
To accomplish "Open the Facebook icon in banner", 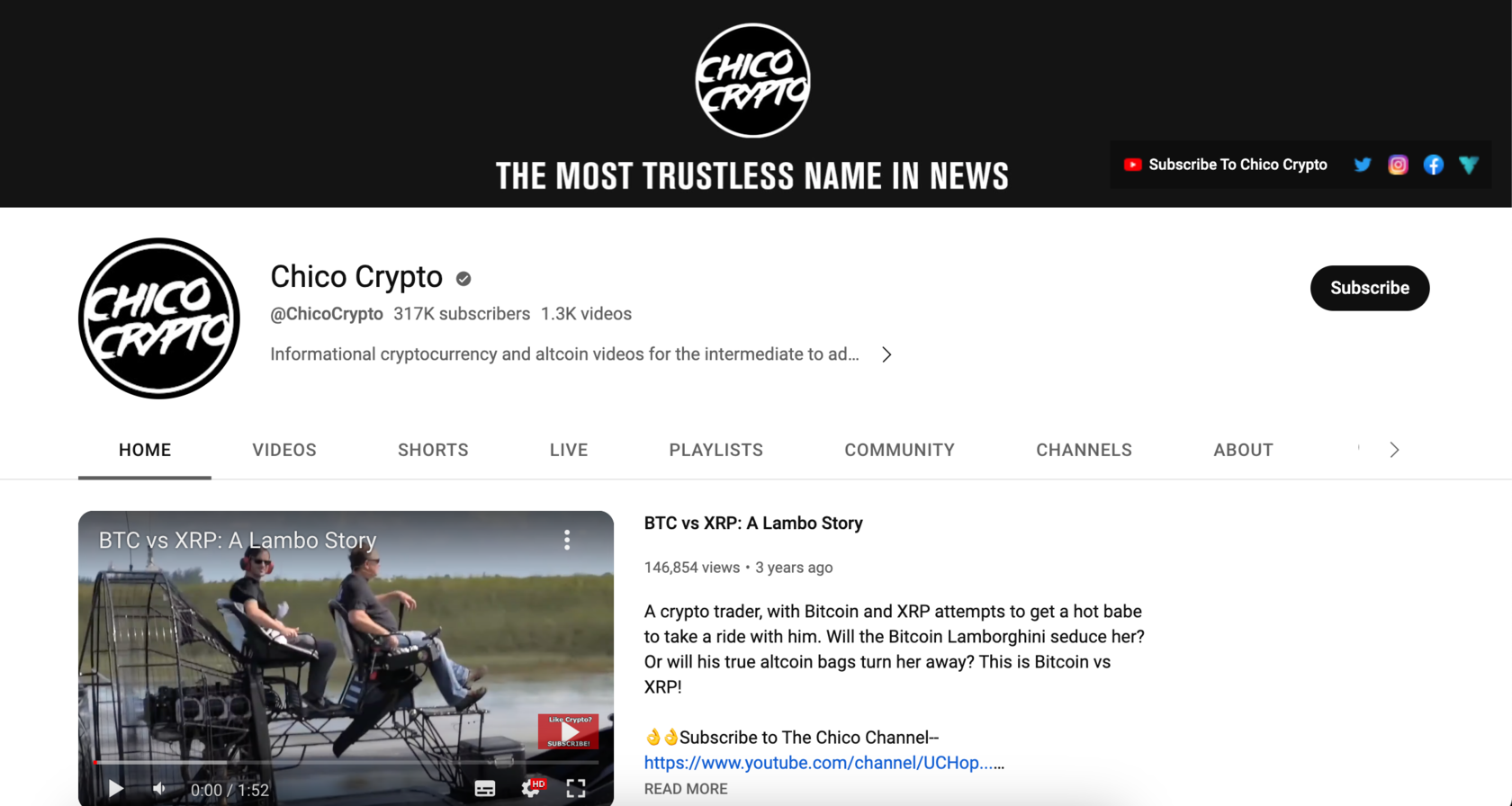I will click(x=1434, y=165).
